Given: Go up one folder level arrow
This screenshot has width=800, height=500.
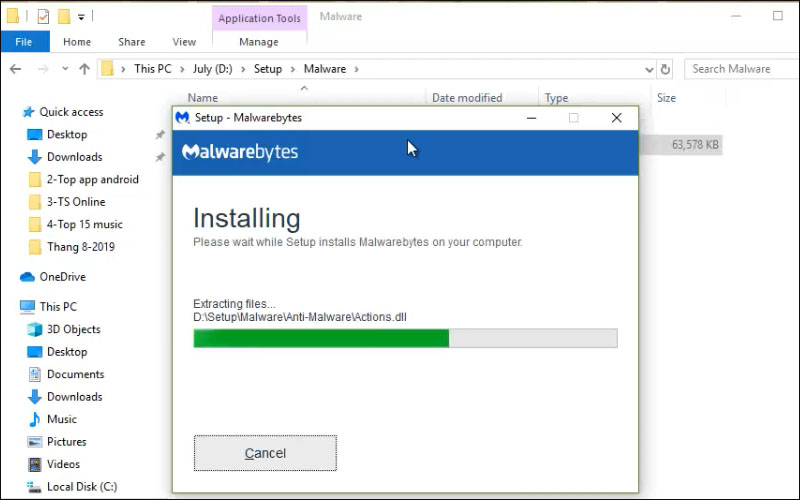Looking at the screenshot, I should [x=85, y=69].
